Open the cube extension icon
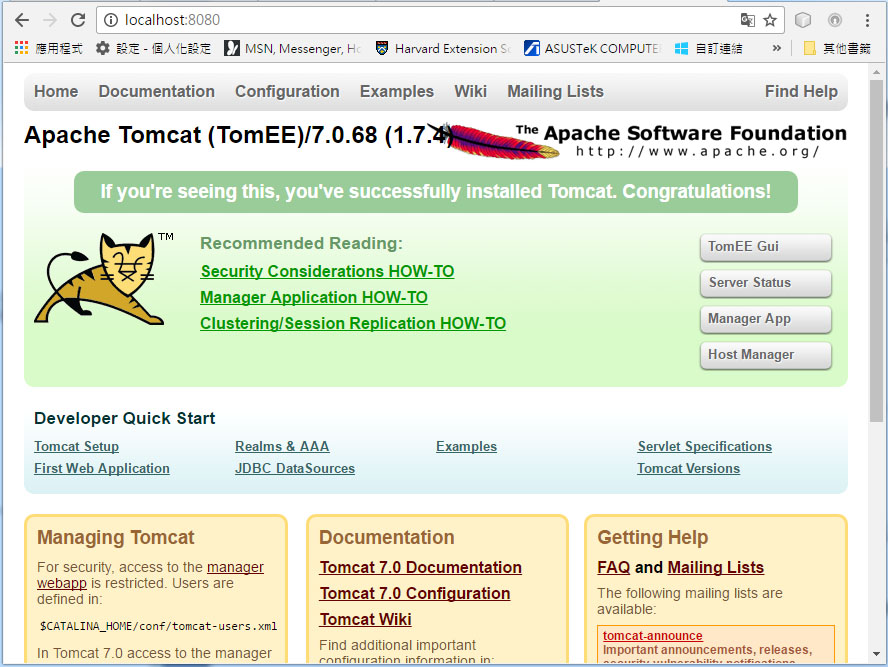Image resolution: width=888 pixels, height=667 pixels. click(x=802, y=20)
